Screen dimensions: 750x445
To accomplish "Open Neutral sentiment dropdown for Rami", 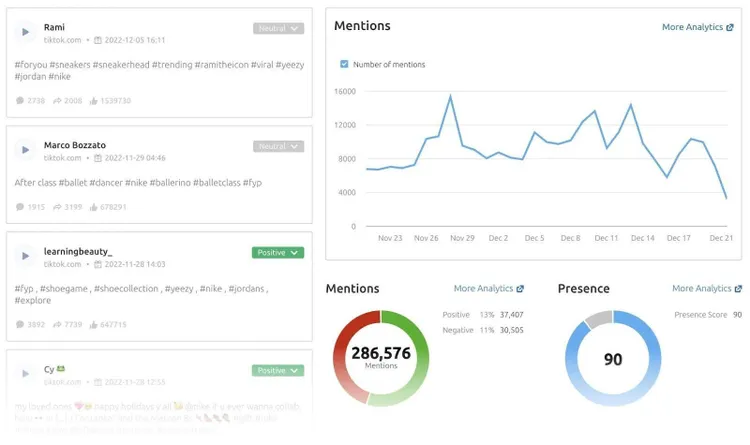I will tap(278, 28).
